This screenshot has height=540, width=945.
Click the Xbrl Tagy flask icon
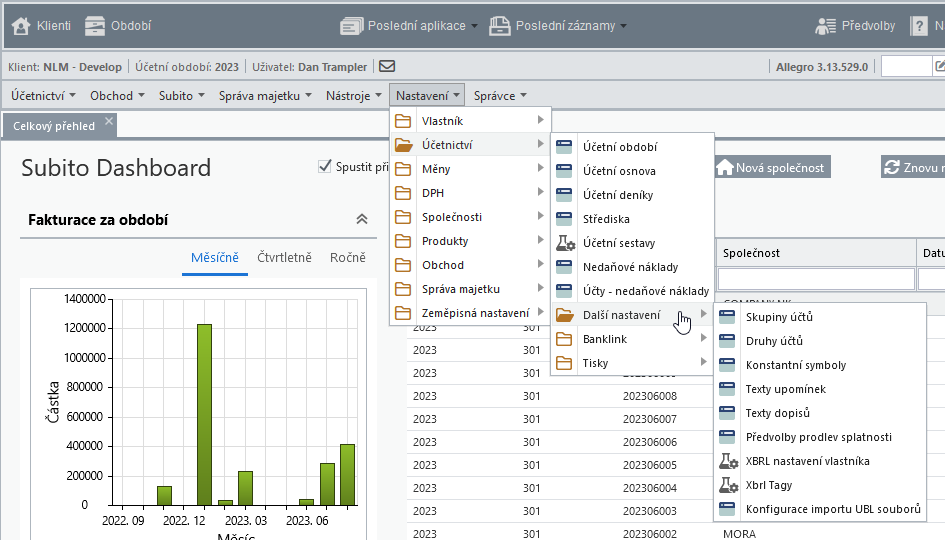[x=729, y=485]
